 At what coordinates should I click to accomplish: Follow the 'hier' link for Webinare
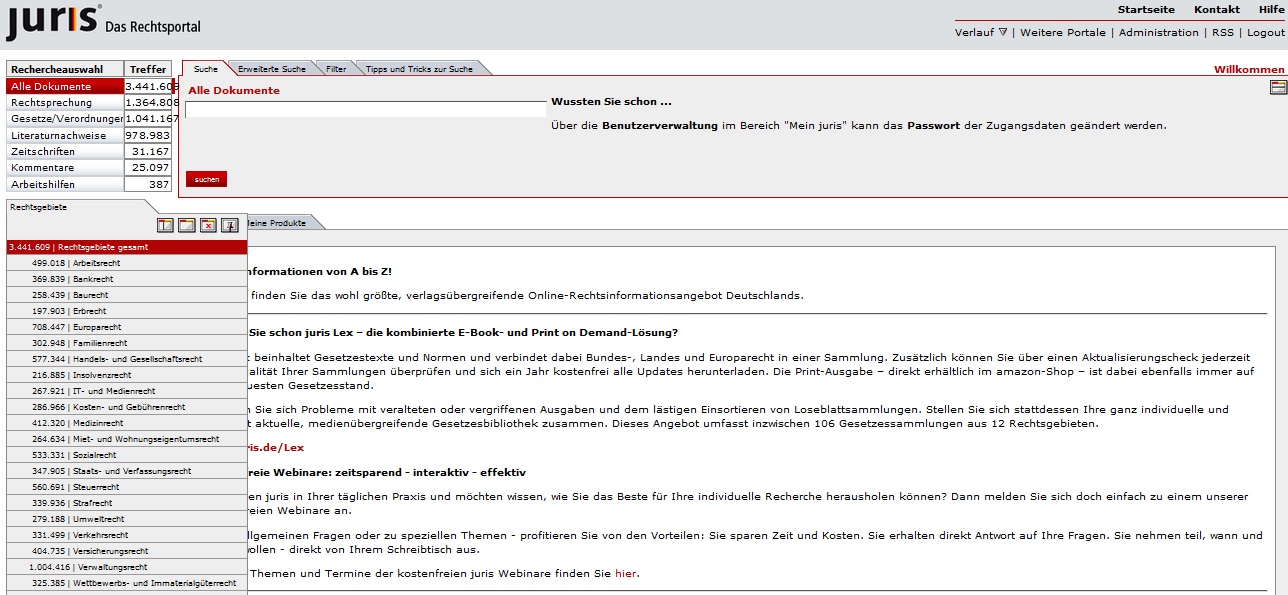(x=625, y=573)
